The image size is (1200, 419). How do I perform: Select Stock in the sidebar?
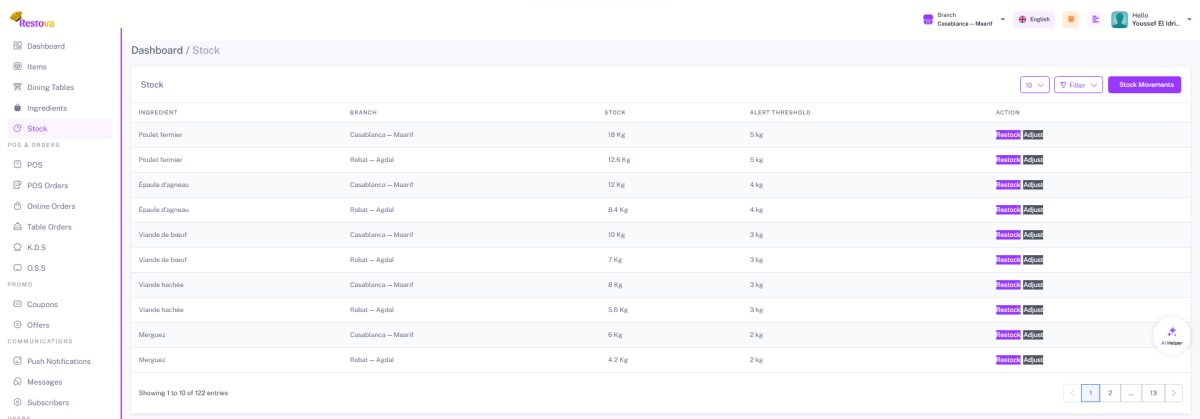pos(59,128)
